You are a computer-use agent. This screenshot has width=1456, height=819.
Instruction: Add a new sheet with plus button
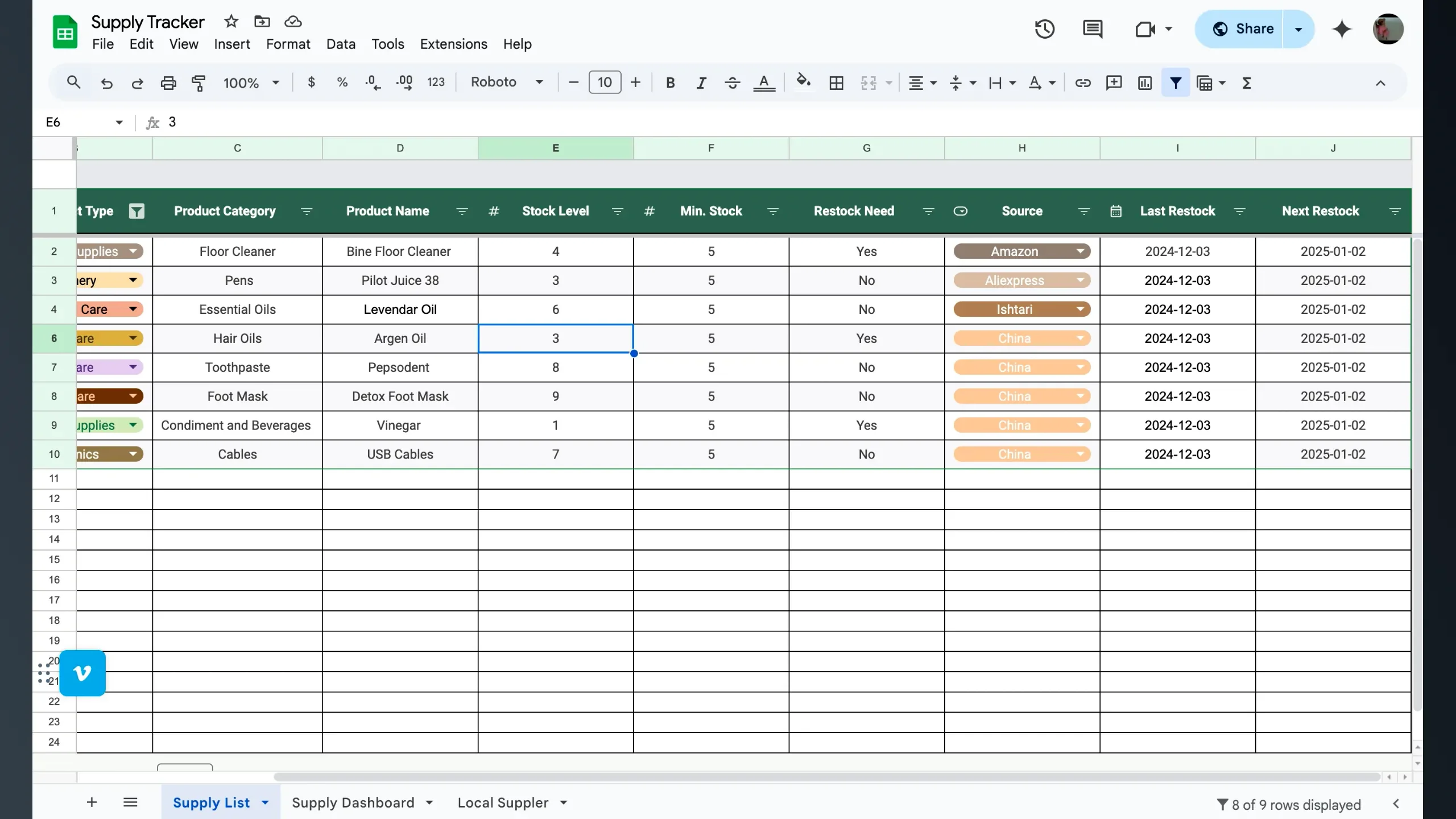pos(92,802)
